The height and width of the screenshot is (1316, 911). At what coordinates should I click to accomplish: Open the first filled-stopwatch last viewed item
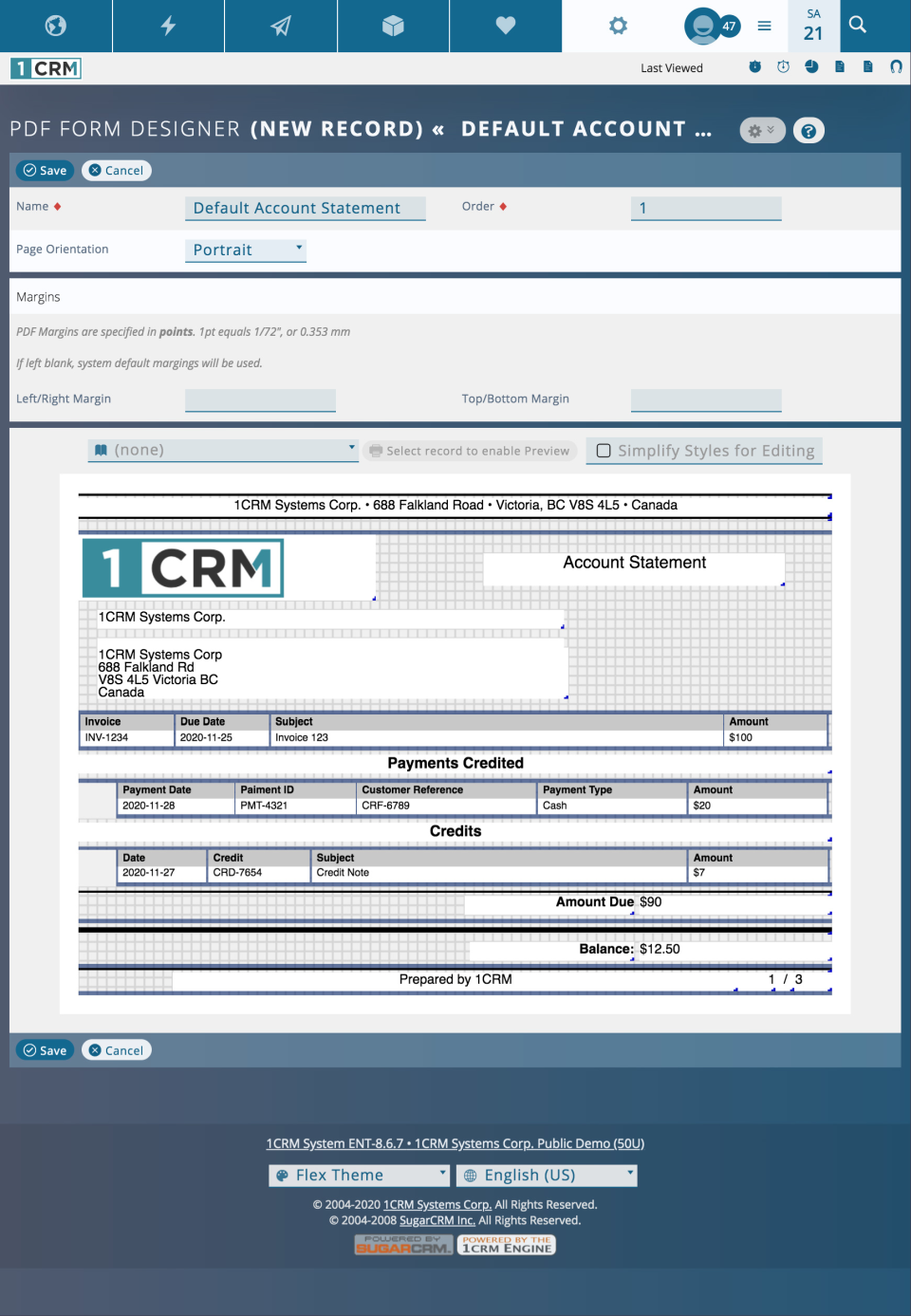tap(754, 66)
